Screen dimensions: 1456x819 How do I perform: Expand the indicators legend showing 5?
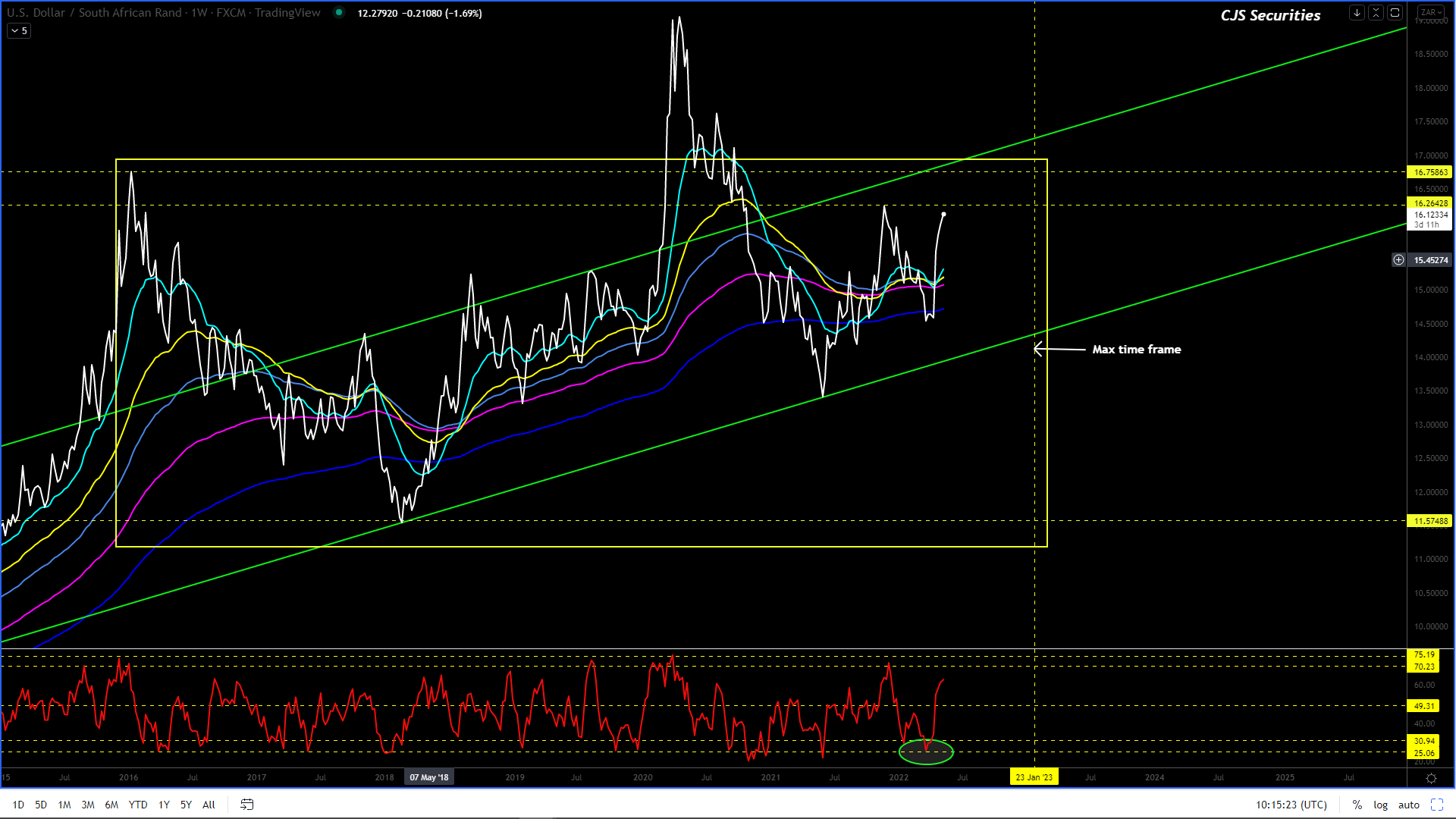(x=19, y=31)
